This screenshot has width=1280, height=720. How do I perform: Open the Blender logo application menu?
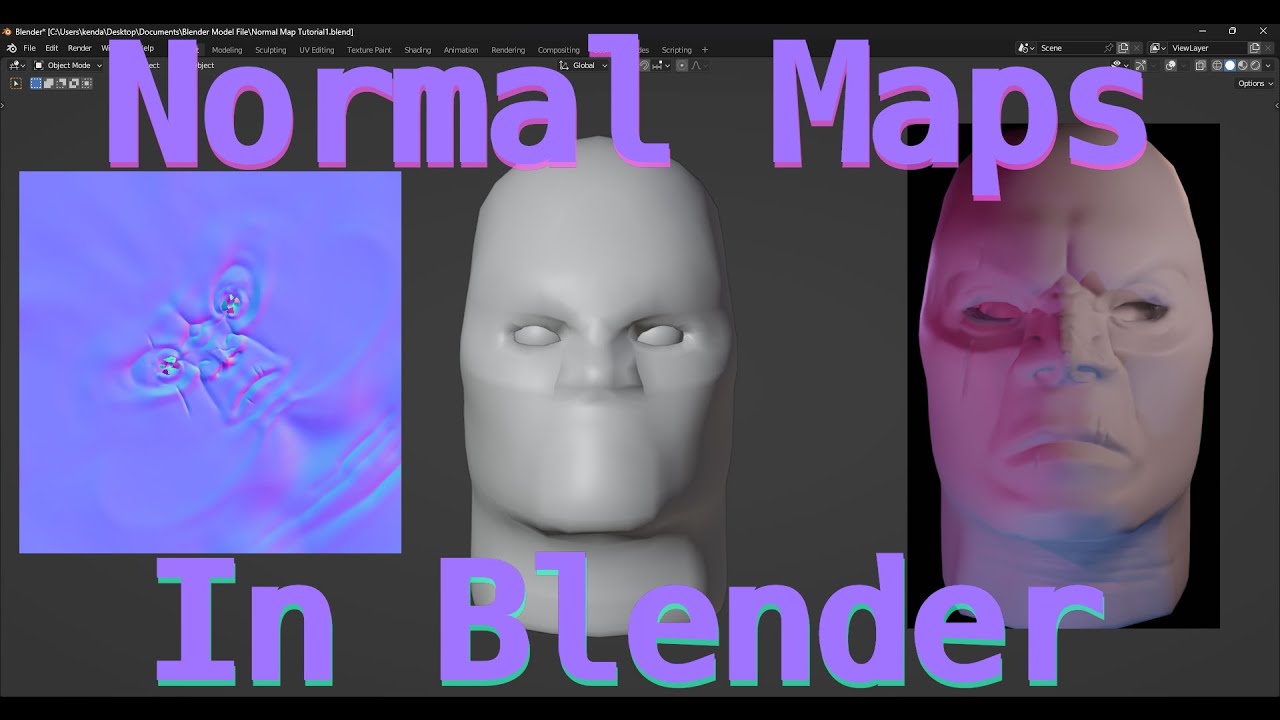(11, 48)
